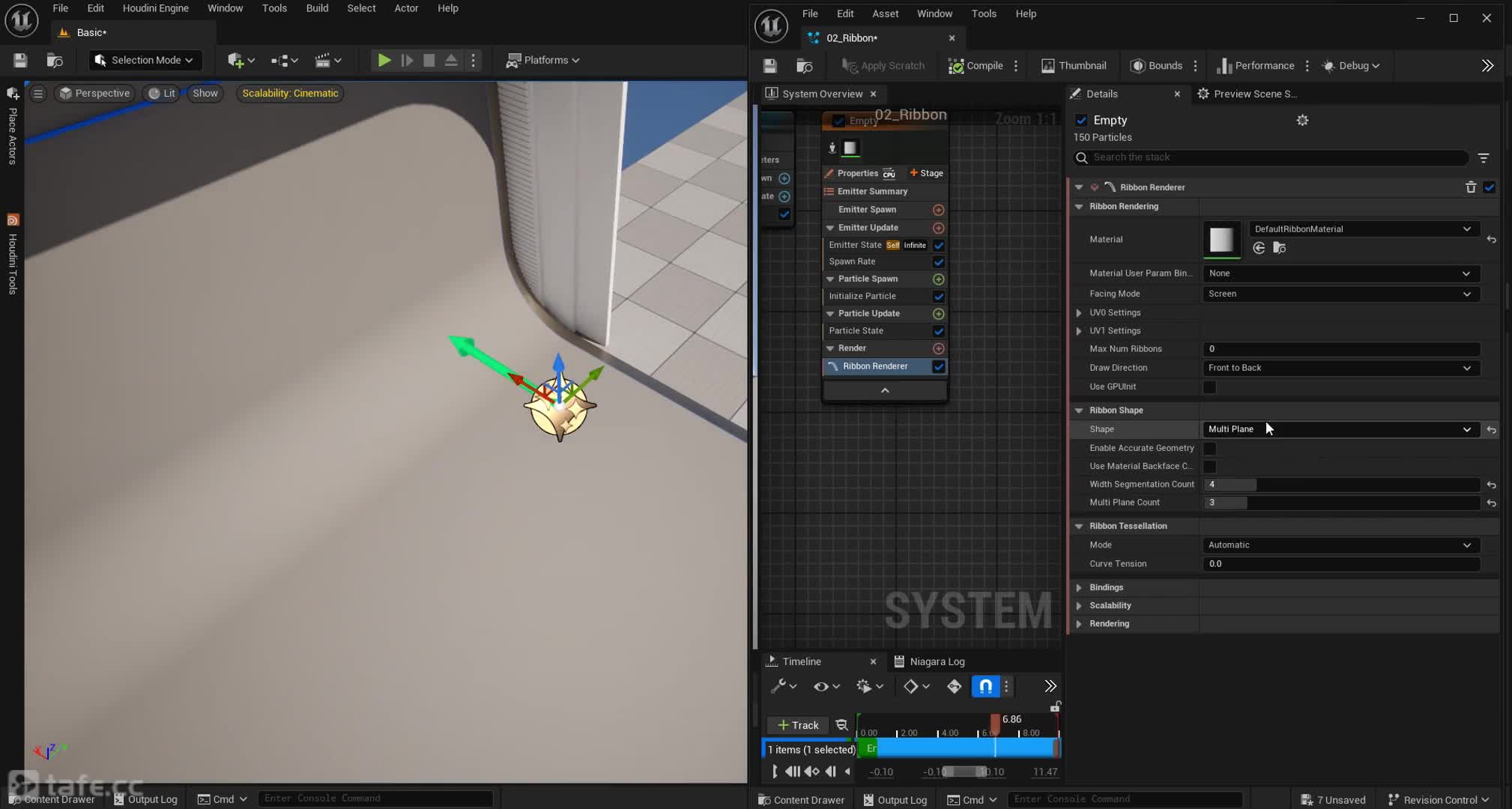
Task: Add module to Particle Spawn with plus icon
Action: 938,279
